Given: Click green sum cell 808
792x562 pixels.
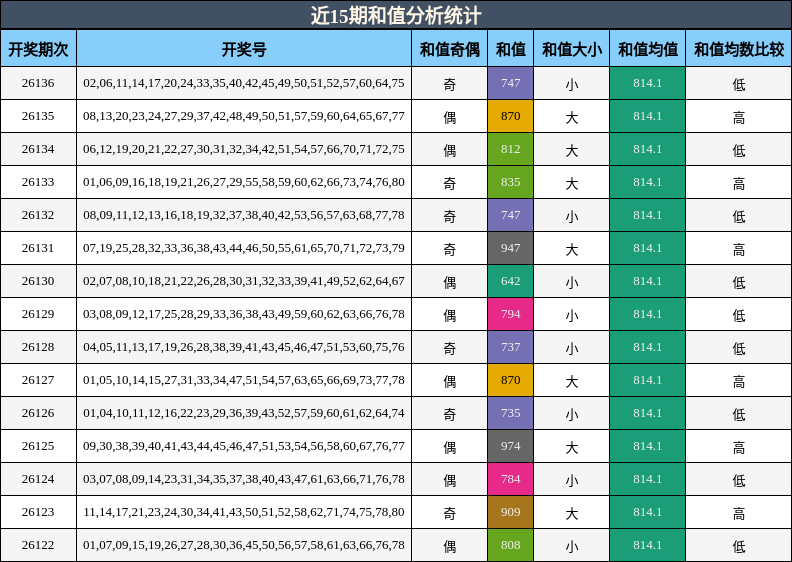Looking at the screenshot, I should coord(511,545).
